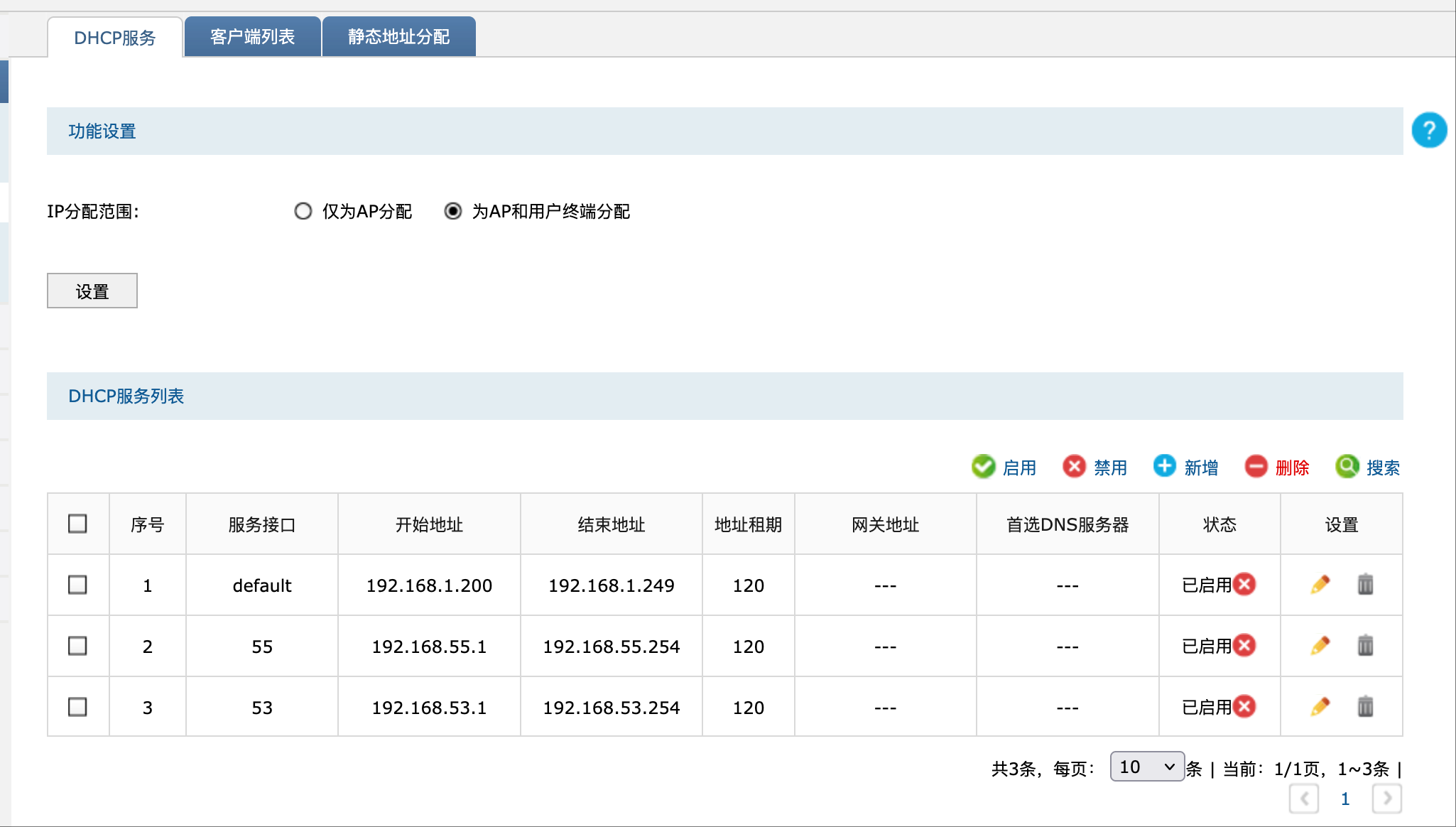
Task: Click the 新增 text link
Action: coord(1201,467)
